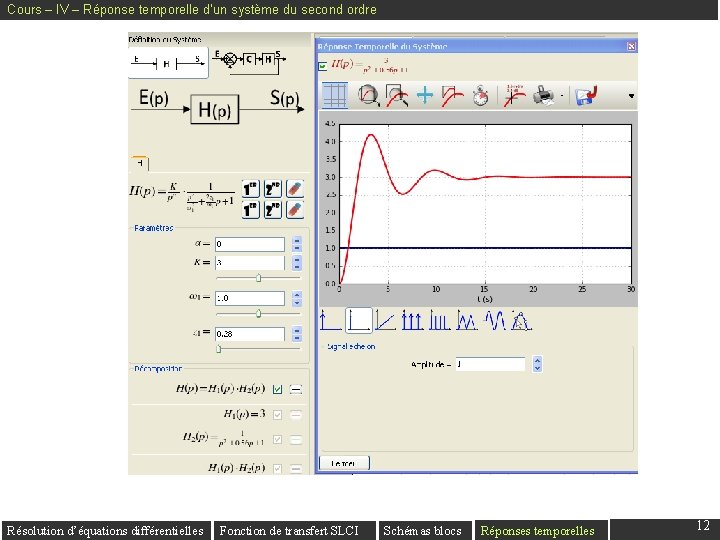Viewport: 720px width, 540px height.
Task: Select the open-loop E-H-S system diagram
Action: coord(168,62)
